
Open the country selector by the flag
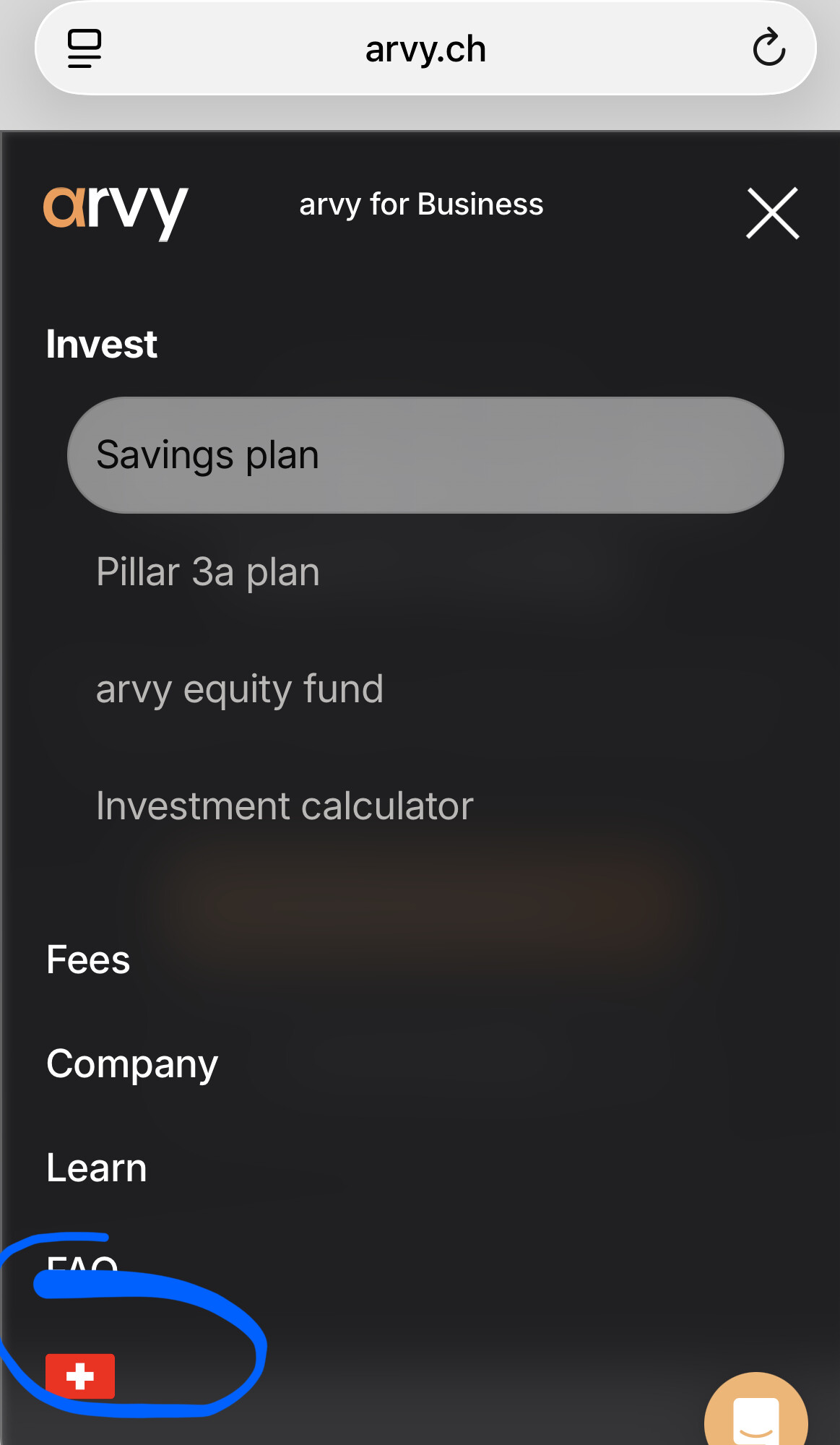(x=80, y=1376)
